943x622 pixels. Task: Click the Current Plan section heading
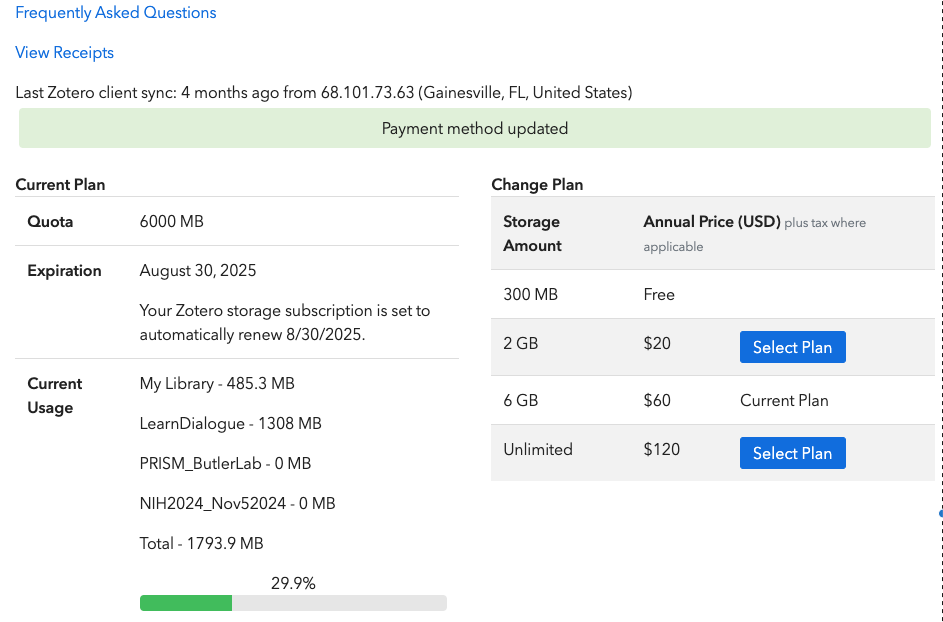coord(60,185)
